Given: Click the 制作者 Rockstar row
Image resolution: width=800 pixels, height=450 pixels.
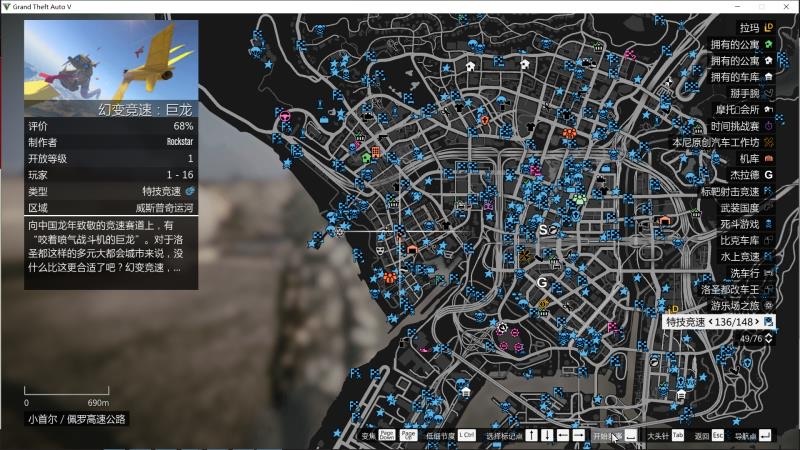Looking at the screenshot, I should click(x=111, y=142).
